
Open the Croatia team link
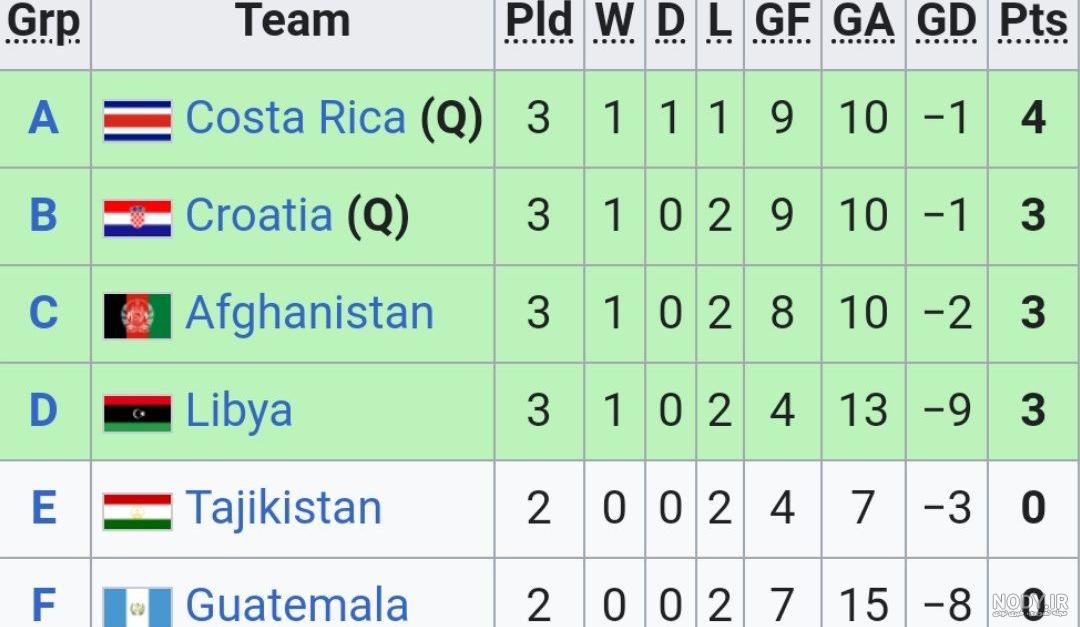(x=259, y=215)
